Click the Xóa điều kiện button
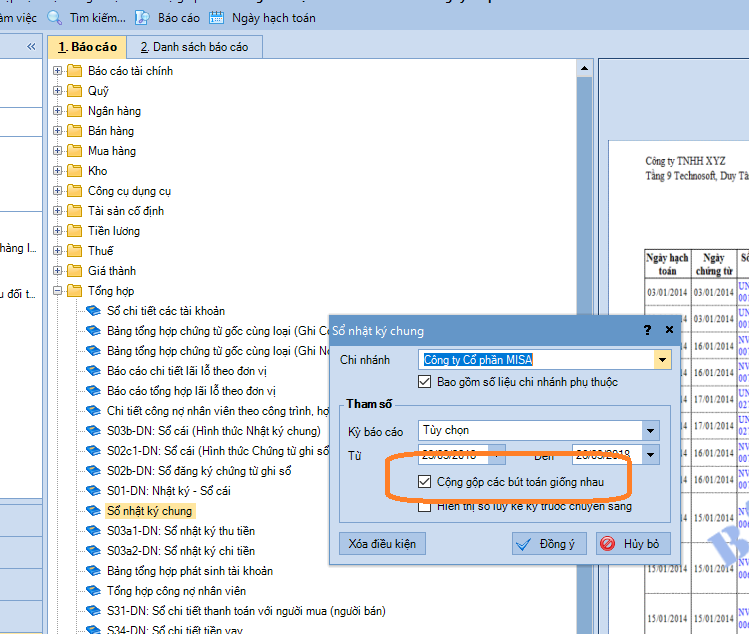The width and height of the screenshot is (749, 634). click(x=384, y=544)
